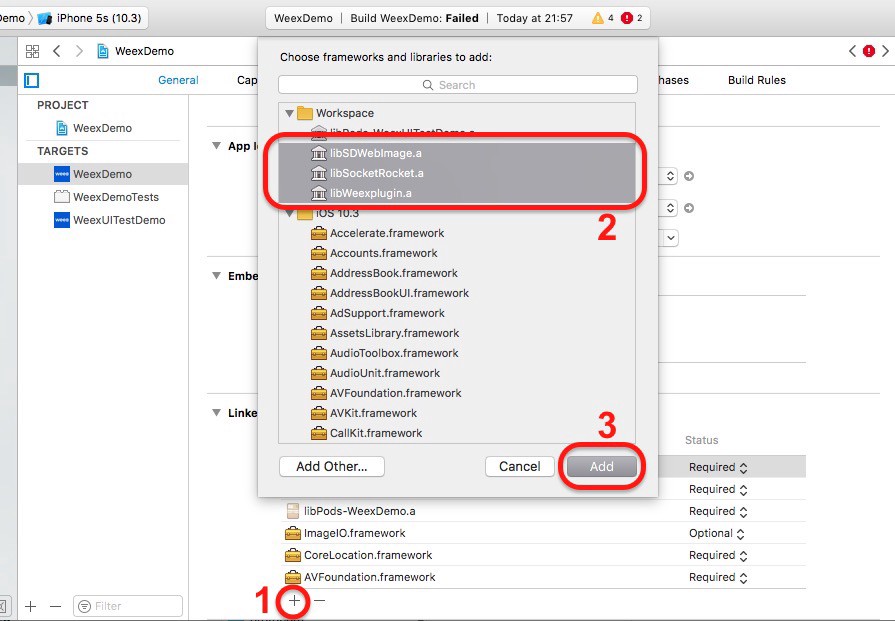This screenshot has height=621, width=895.
Task: Collapse the iOS 10.3 group triangle
Action: (x=289, y=214)
